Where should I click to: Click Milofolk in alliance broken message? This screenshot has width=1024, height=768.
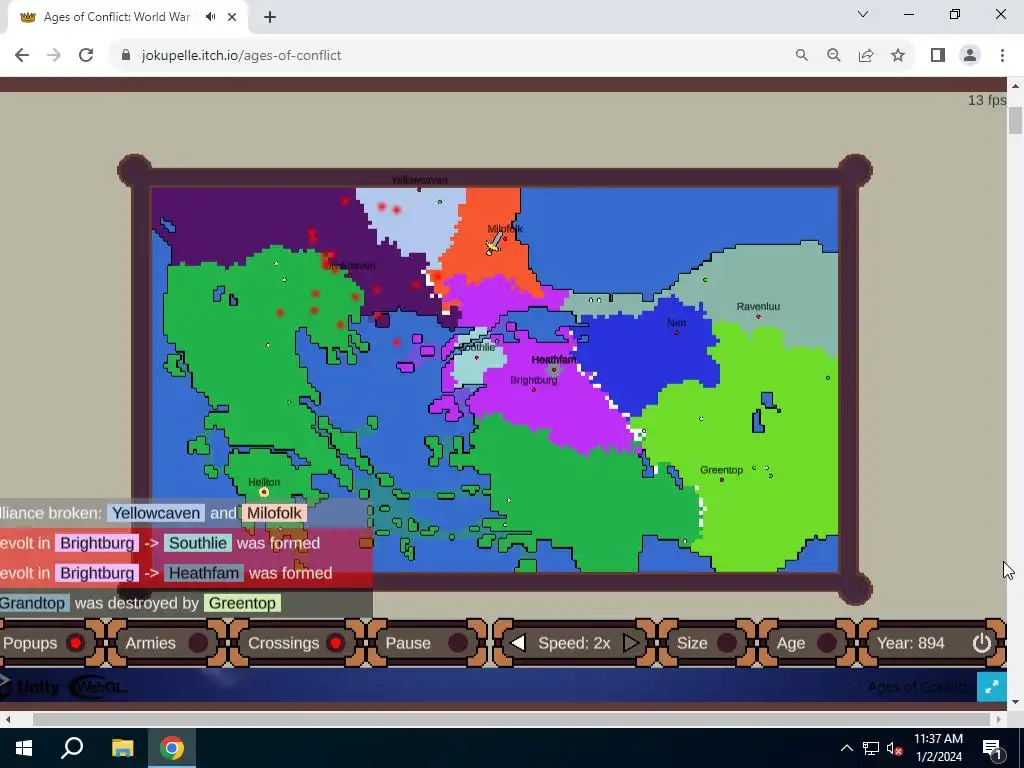(x=274, y=513)
